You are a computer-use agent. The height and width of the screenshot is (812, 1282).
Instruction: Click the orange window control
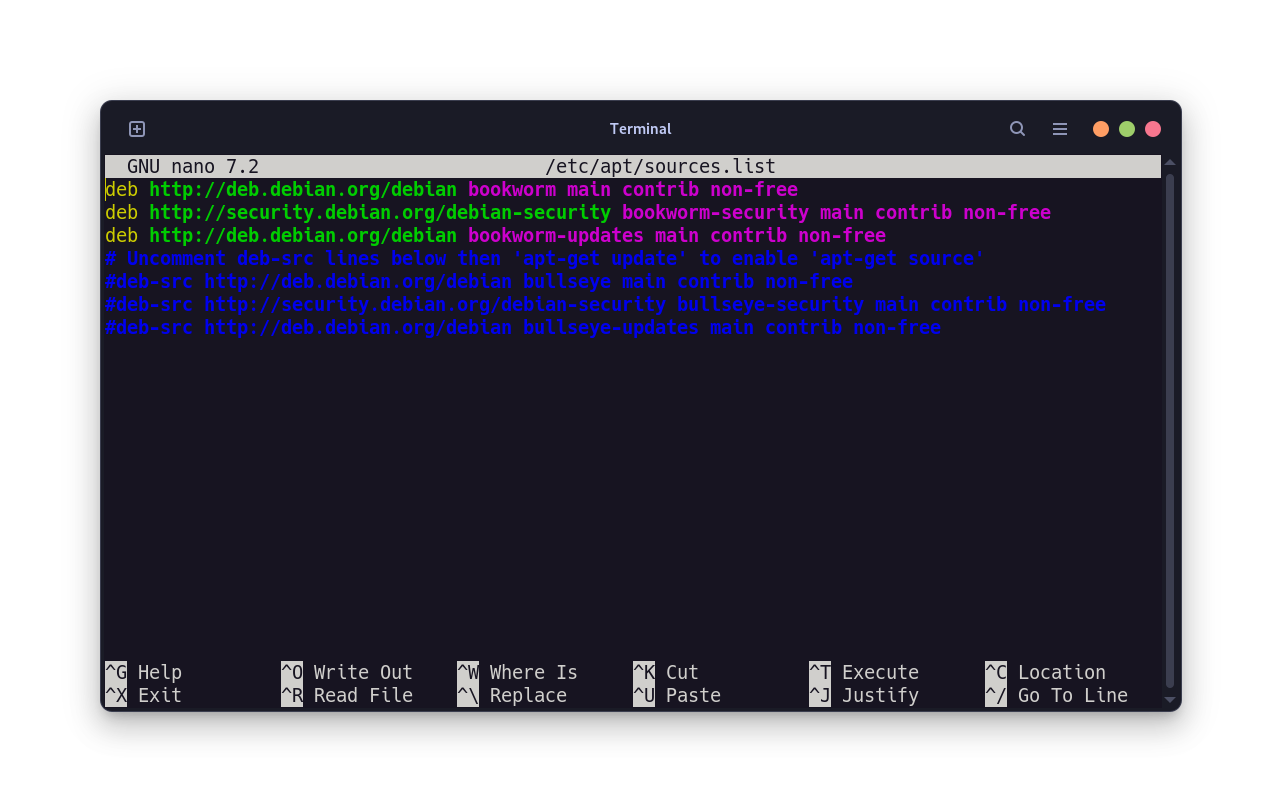(x=1100, y=129)
